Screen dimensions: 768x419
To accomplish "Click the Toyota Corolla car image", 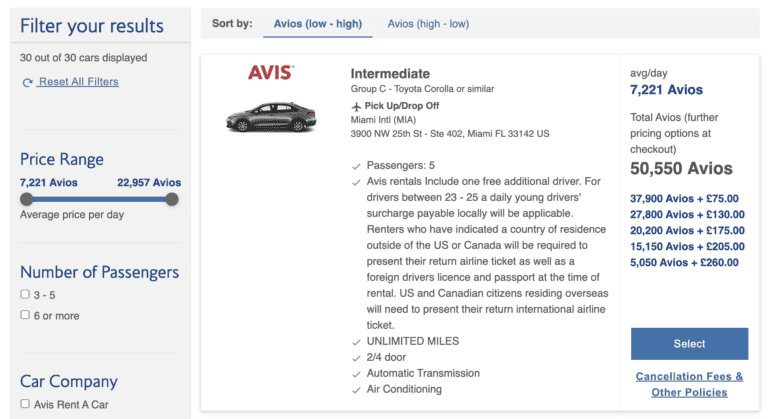I will click(x=270, y=119).
